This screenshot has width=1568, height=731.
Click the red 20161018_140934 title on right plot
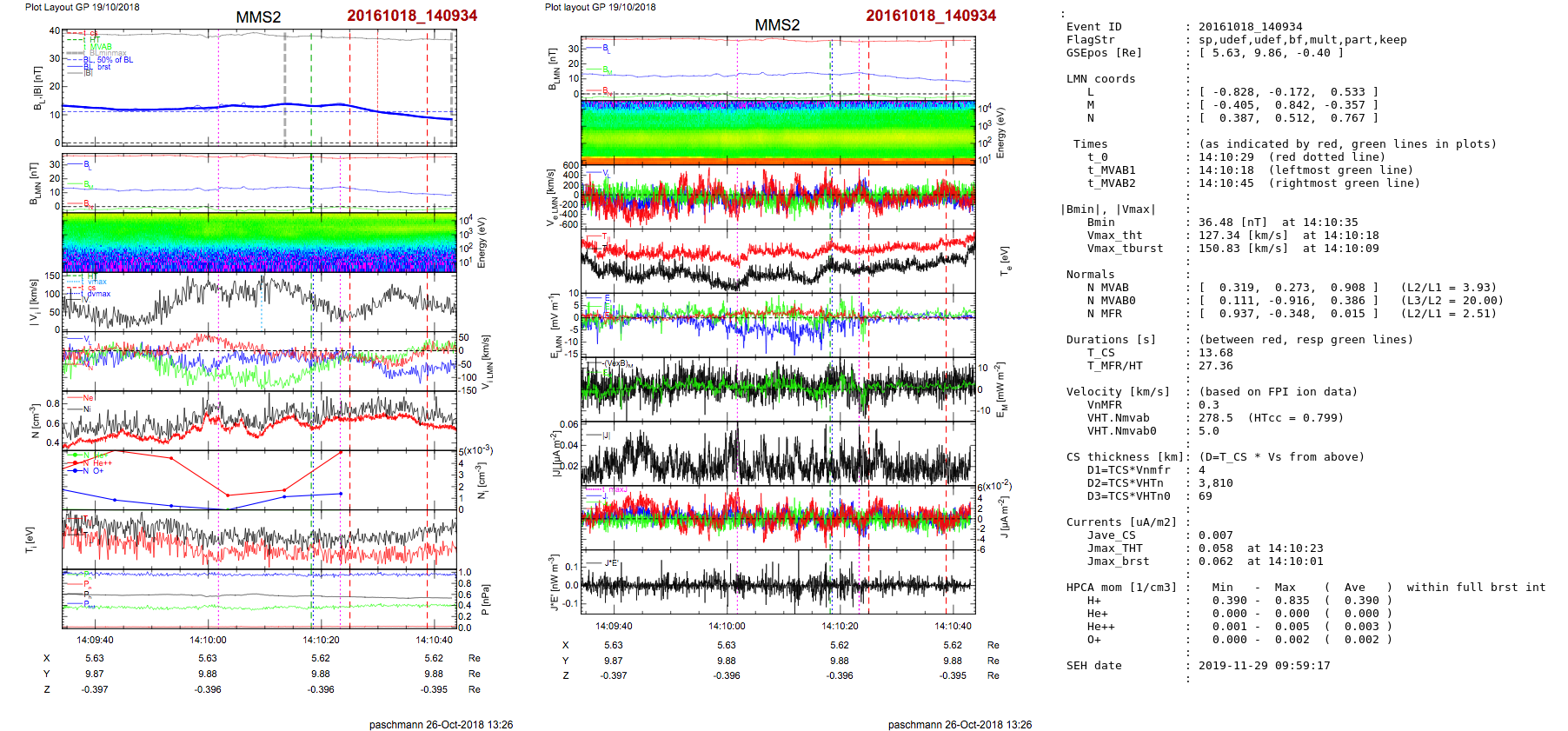[x=930, y=16]
